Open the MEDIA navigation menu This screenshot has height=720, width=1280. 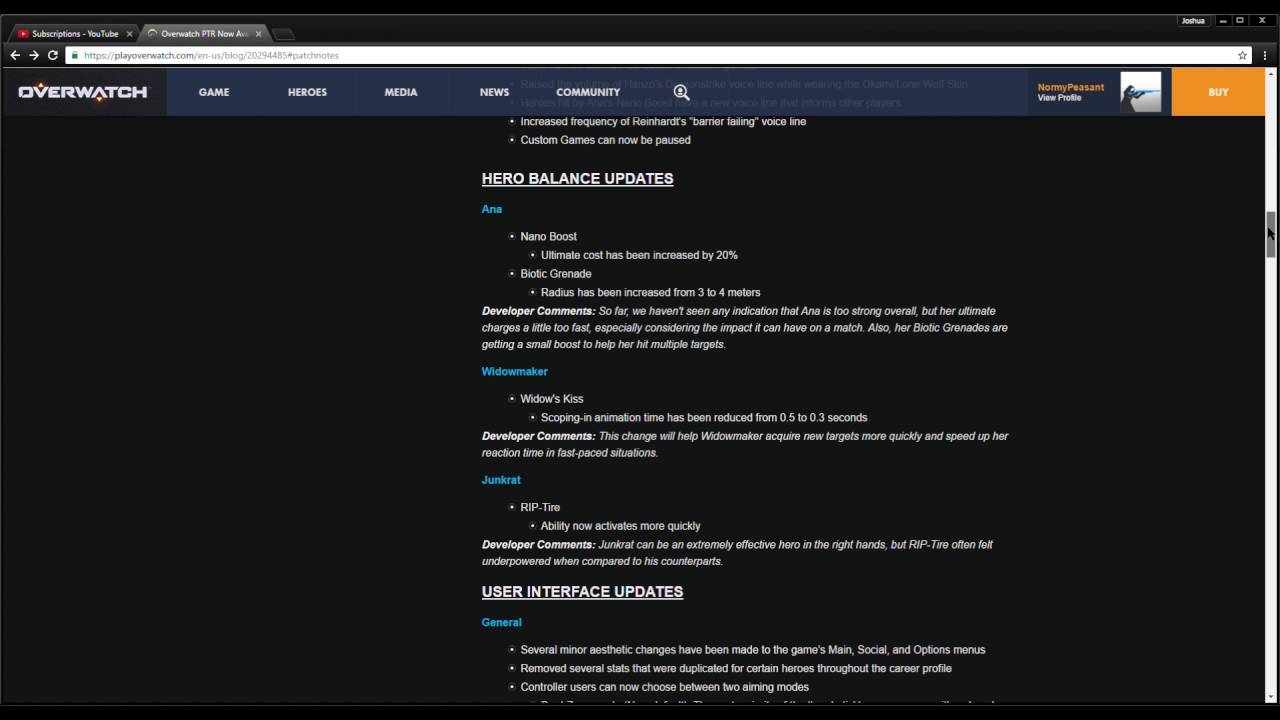pyautogui.click(x=401, y=92)
